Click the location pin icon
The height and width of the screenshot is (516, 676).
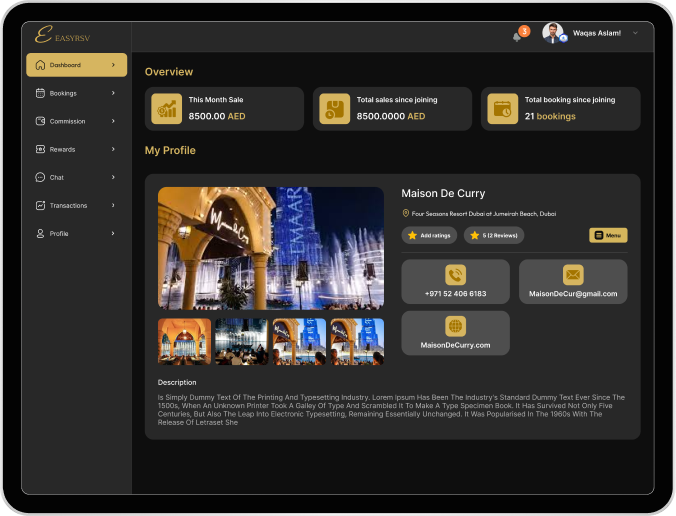click(x=406, y=213)
